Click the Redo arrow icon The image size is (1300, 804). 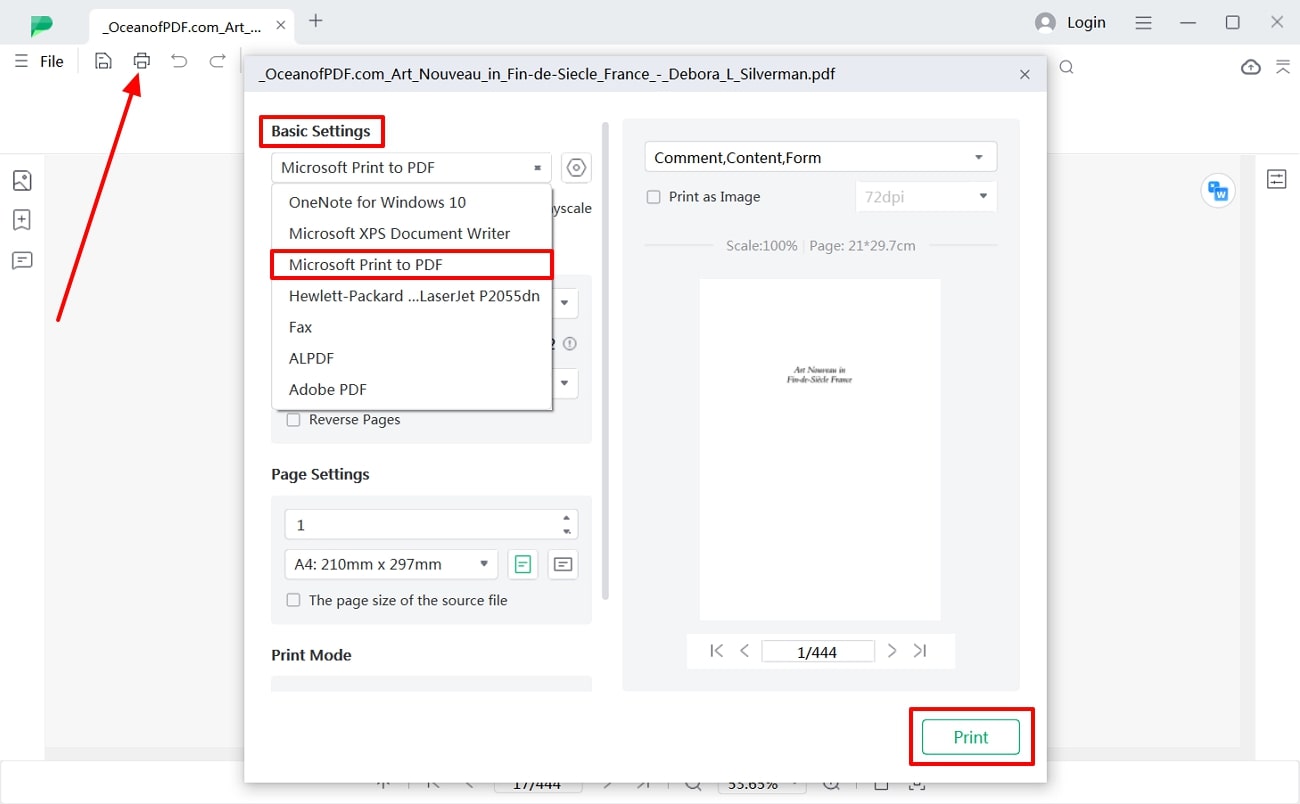[217, 61]
